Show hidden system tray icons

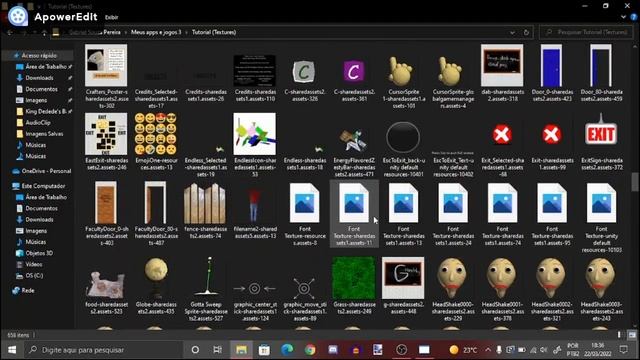[488, 350]
